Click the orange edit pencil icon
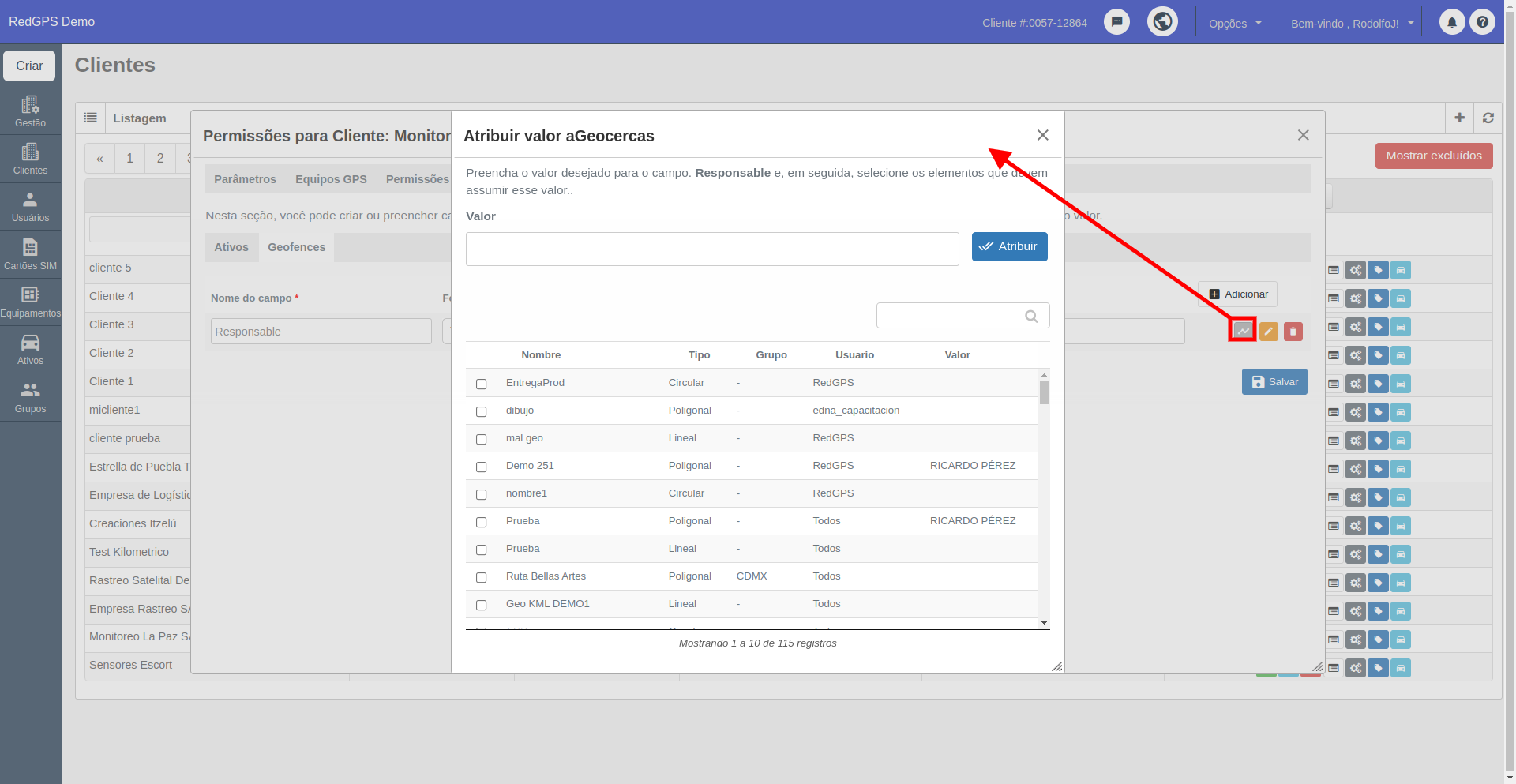The width and height of the screenshot is (1516, 784). (1268, 332)
